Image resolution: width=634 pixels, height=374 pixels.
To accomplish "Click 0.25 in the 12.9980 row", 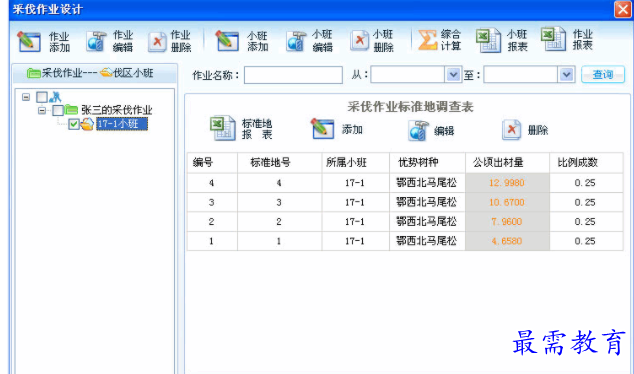I will click(x=585, y=183).
